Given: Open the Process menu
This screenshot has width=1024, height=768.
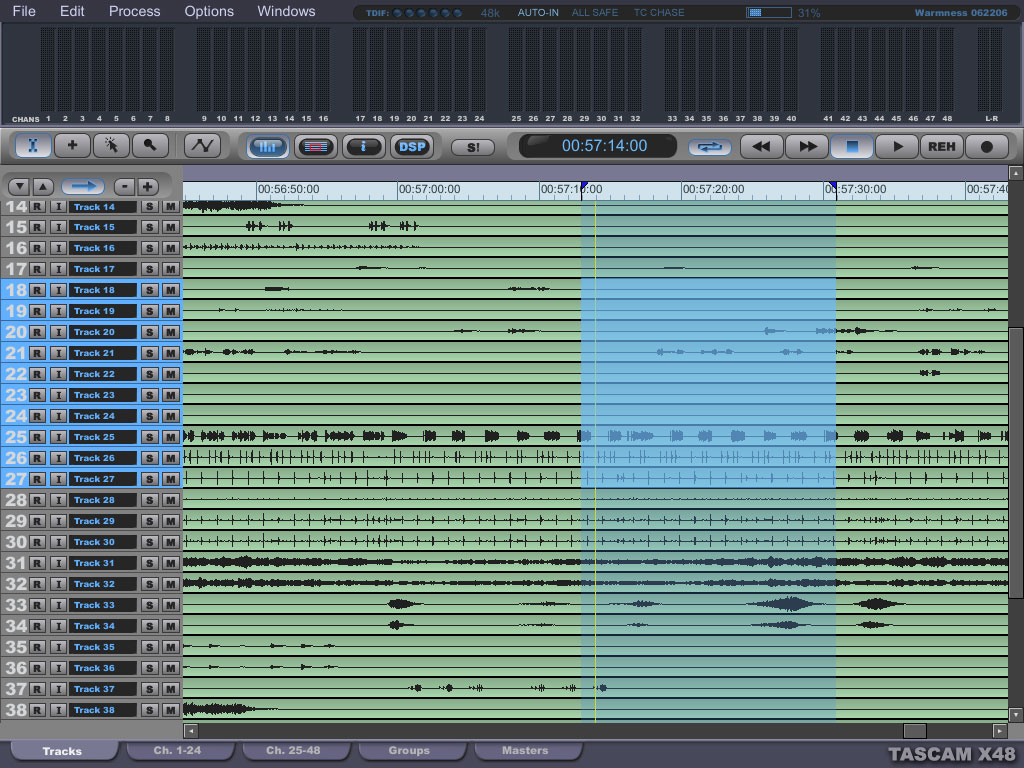Looking at the screenshot, I should tap(134, 12).
